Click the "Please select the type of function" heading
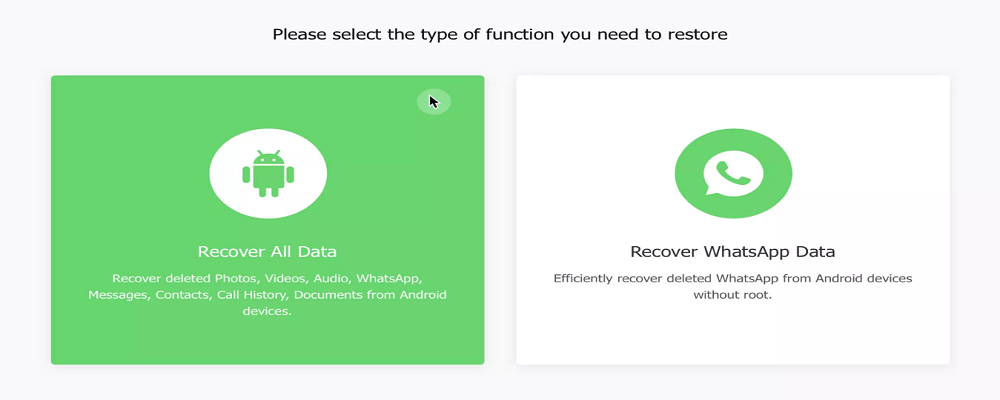This screenshot has height=400, width=1000. (x=500, y=34)
